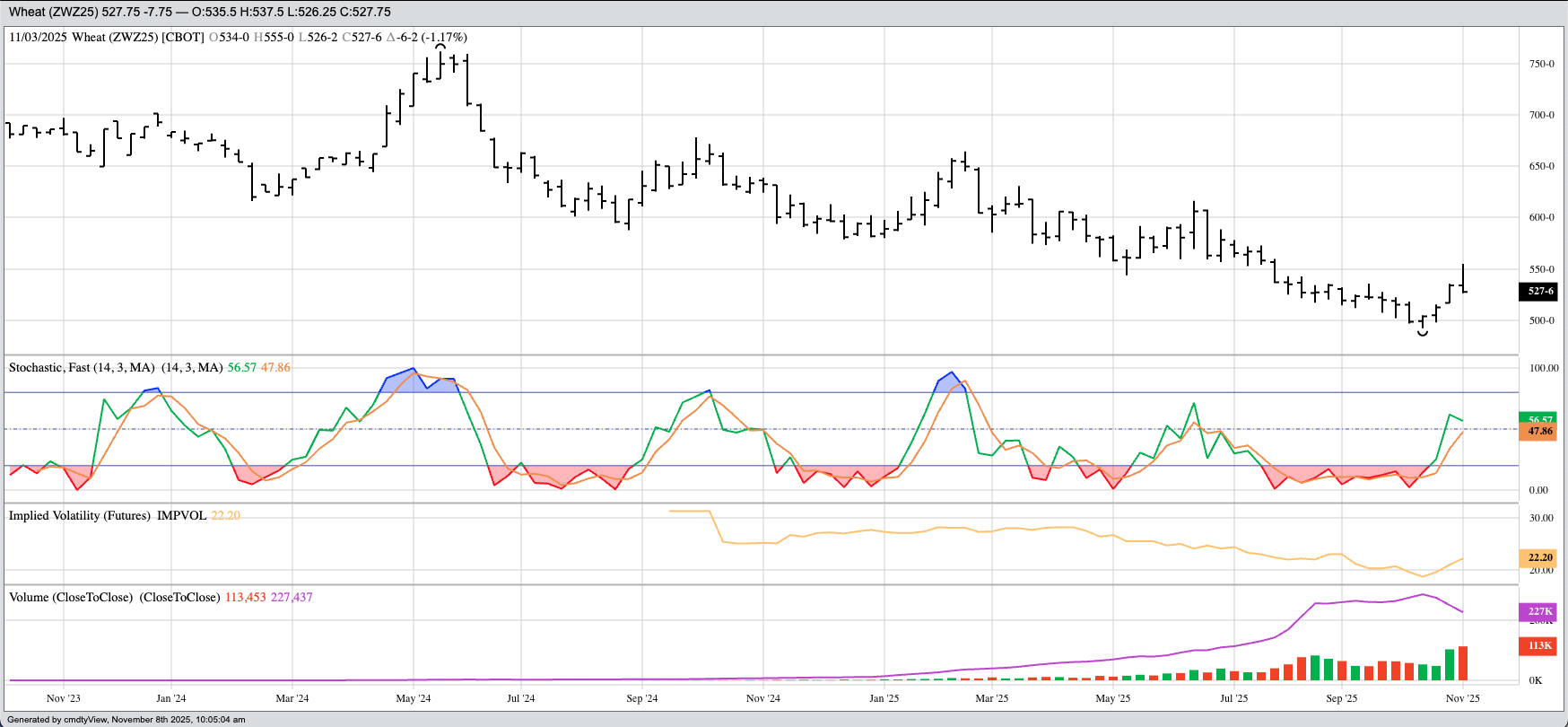The width and height of the screenshot is (1568, 727).
Task: Click the 22.20 implied volatility value tag
Action: click(x=1540, y=557)
